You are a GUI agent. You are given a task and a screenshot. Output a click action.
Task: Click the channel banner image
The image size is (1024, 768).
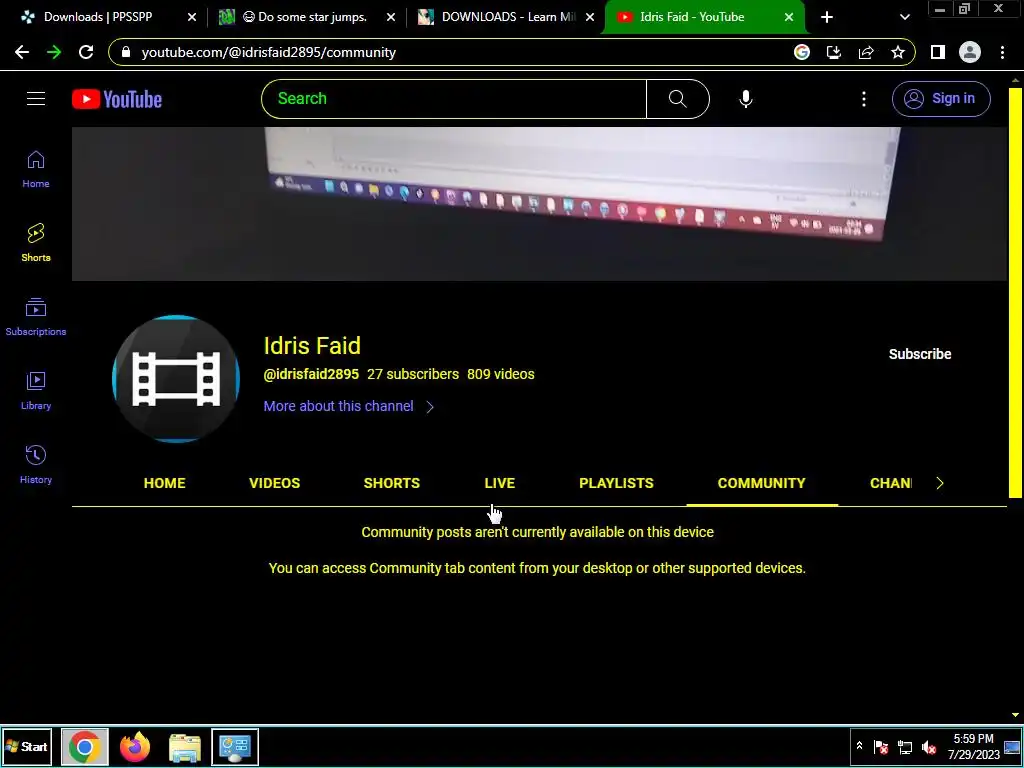tap(539, 204)
